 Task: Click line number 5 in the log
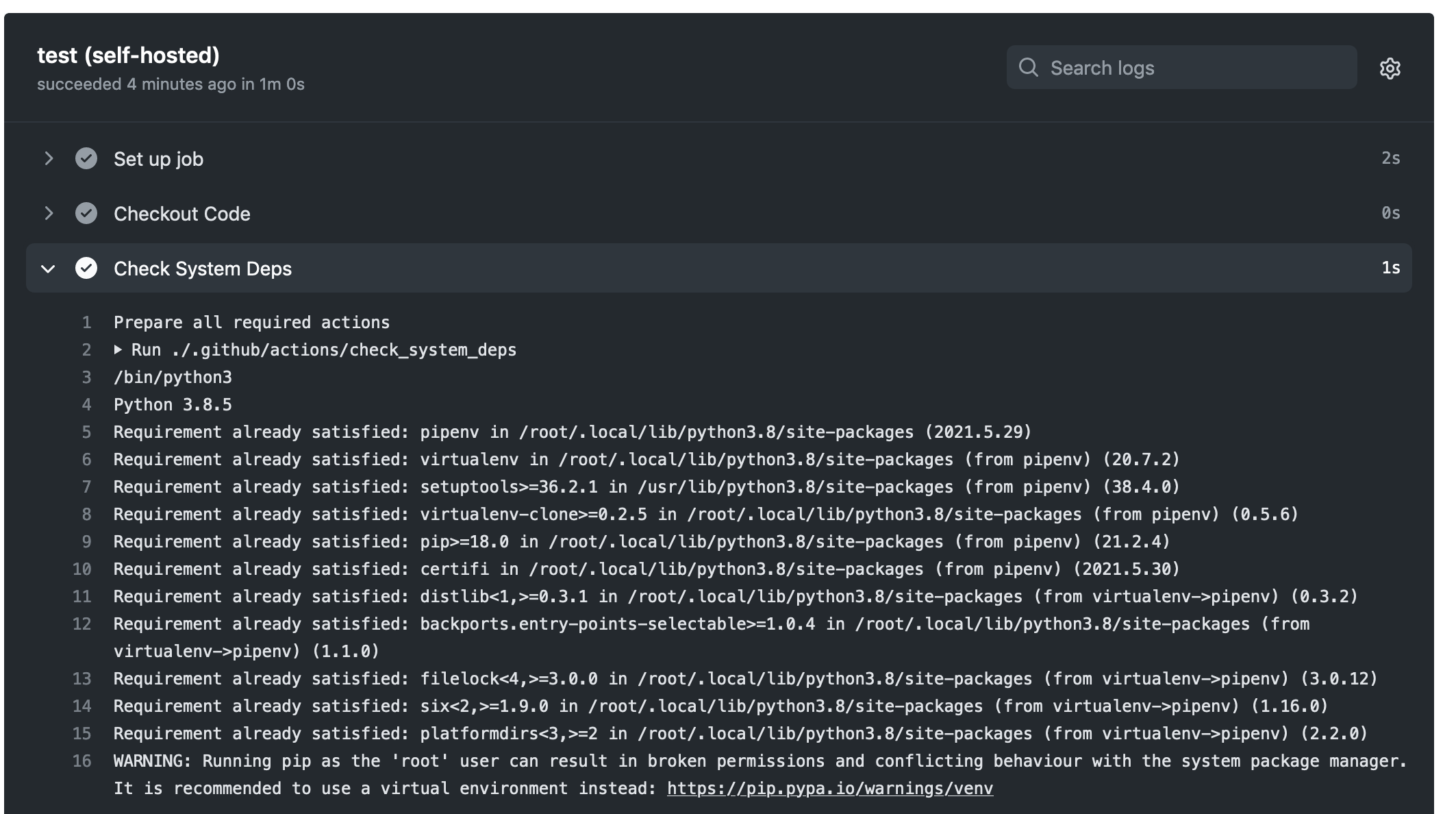pyautogui.click(x=86, y=432)
